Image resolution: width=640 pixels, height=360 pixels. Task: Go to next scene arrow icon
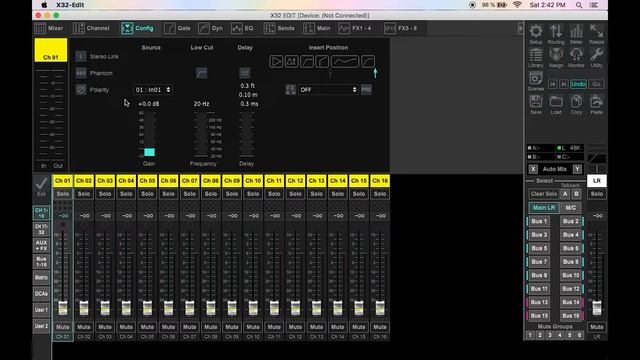coord(564,84)
